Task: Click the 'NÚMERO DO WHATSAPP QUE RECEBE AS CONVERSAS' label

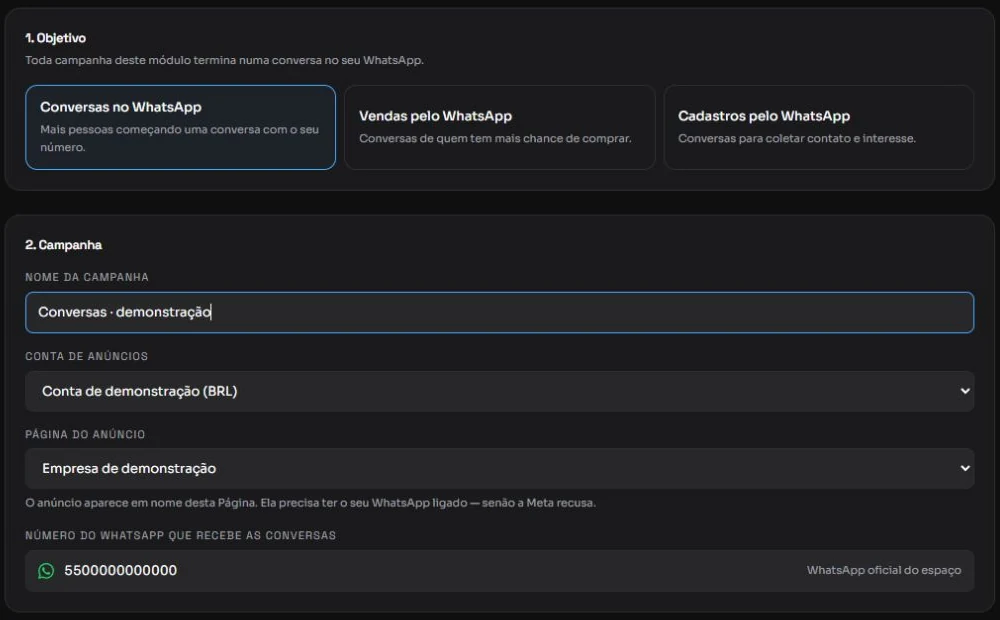Action: (x=180, y=536)
